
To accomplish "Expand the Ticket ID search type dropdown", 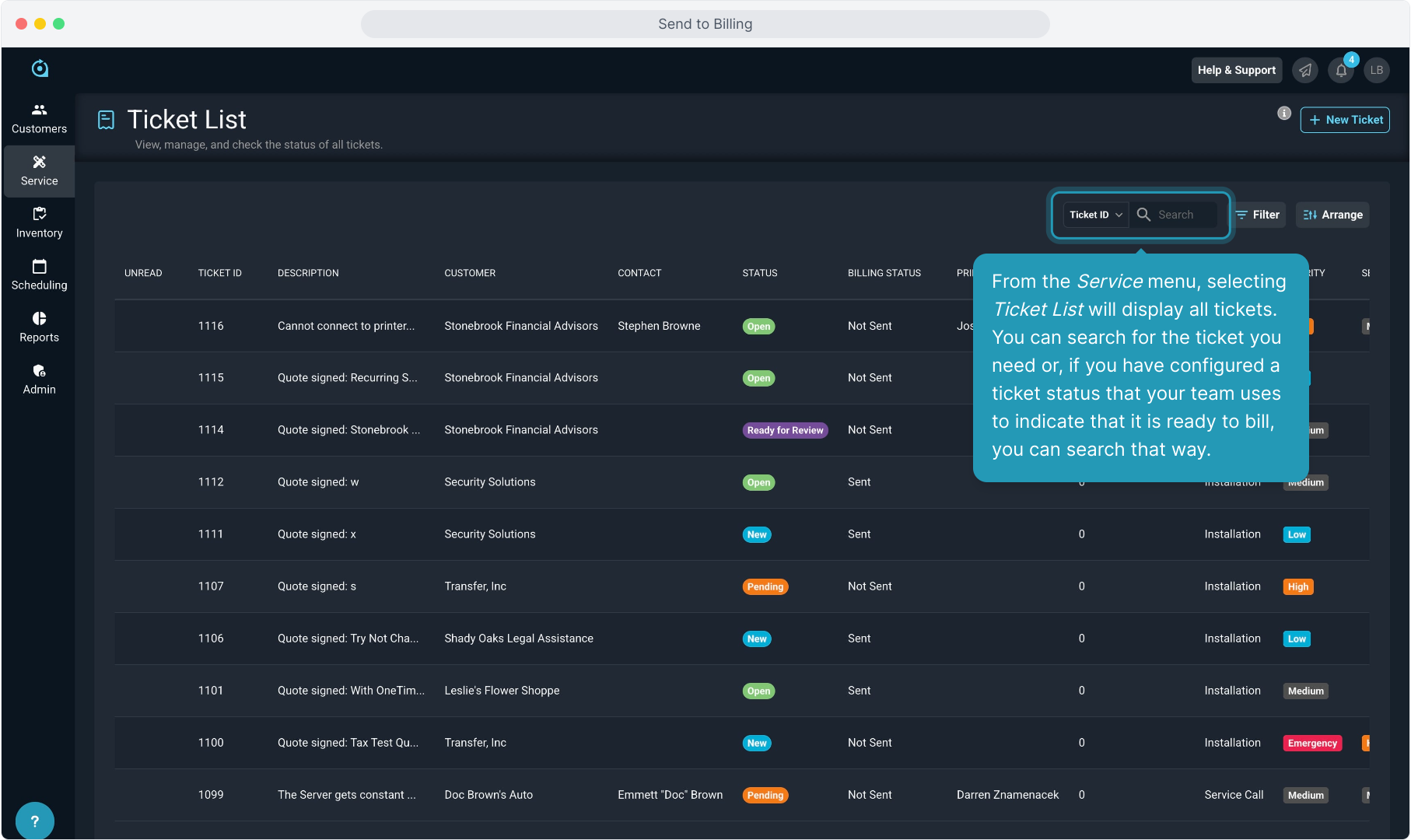I will (x=1095, y=215).
